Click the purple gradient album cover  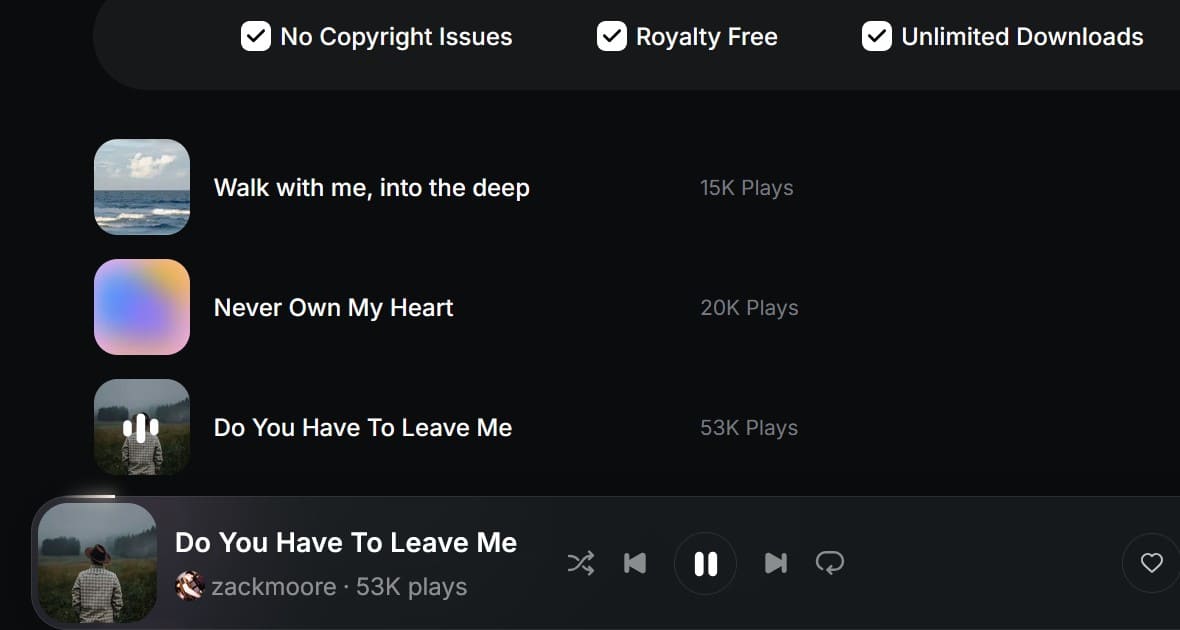[142, 307]
